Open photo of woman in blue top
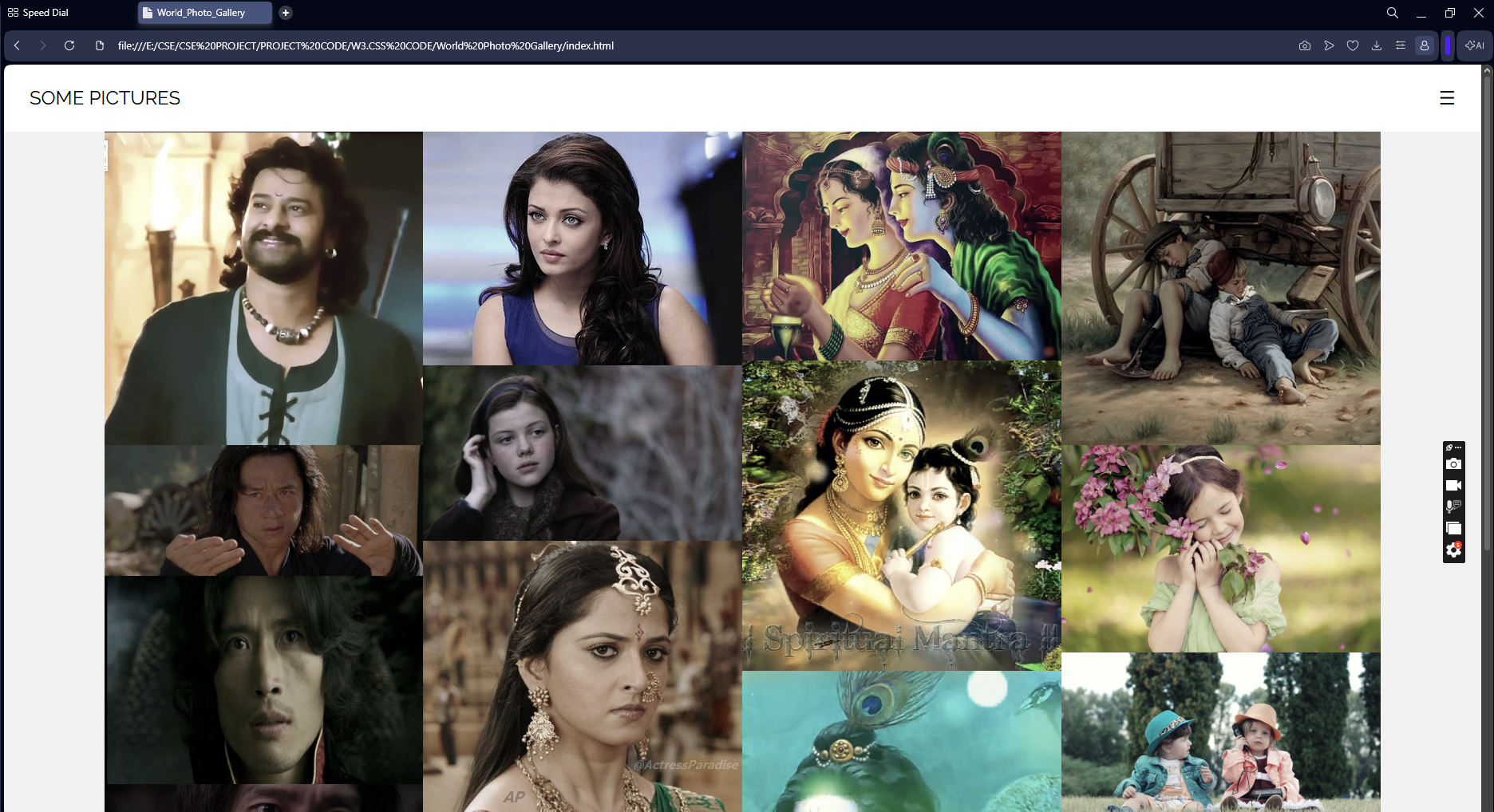 583,248
